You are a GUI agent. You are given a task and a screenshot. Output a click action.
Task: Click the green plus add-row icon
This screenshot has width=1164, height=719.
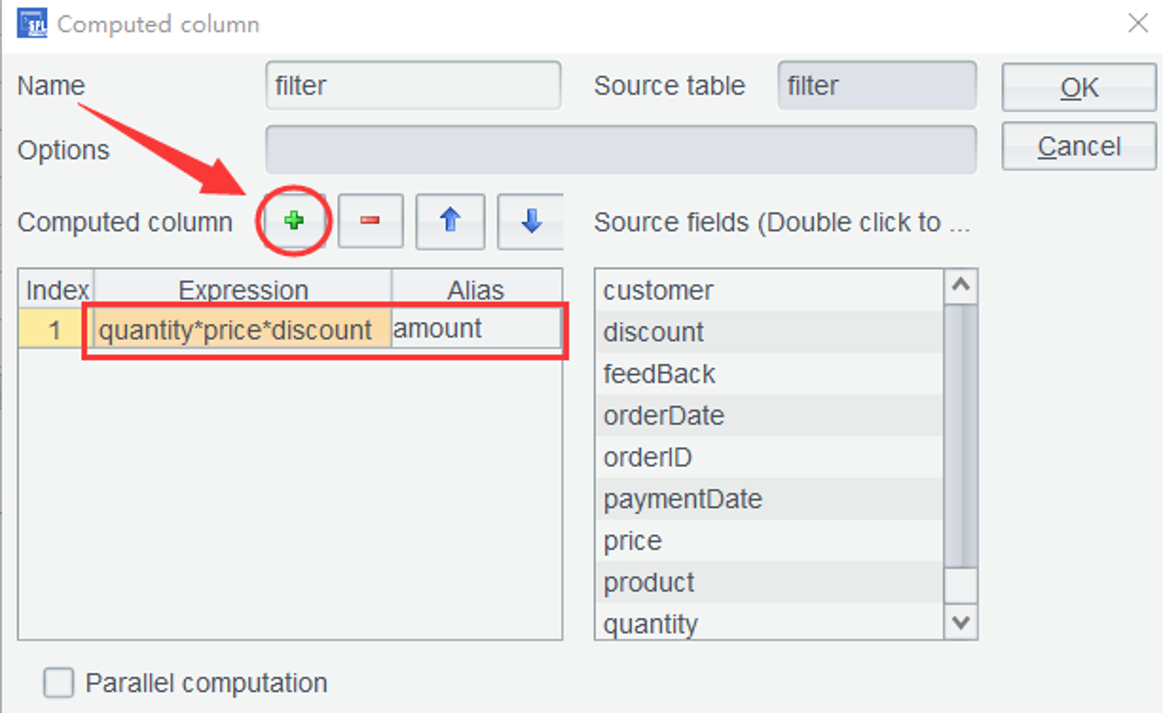tap(294, 221)
